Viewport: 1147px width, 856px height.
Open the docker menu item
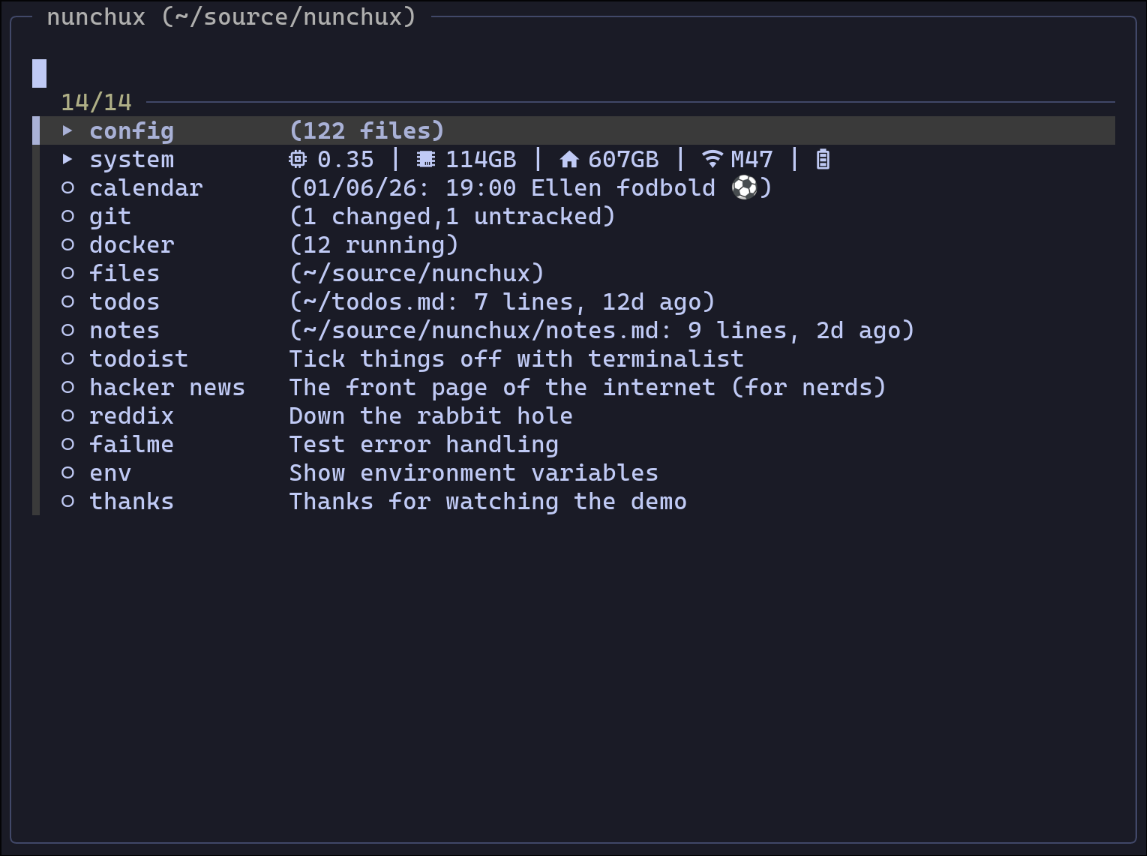132,245
